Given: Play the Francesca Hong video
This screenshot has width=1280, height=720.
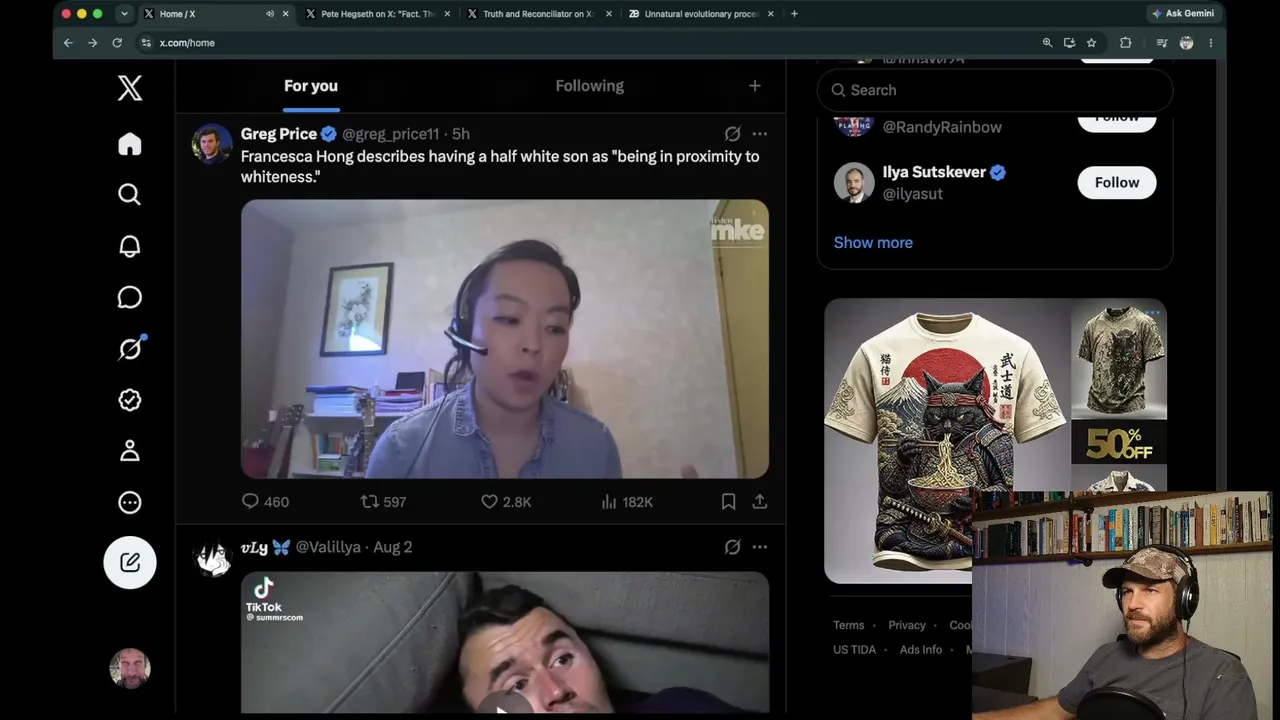Looking at the screenshot, I should [x=505, y=339].
